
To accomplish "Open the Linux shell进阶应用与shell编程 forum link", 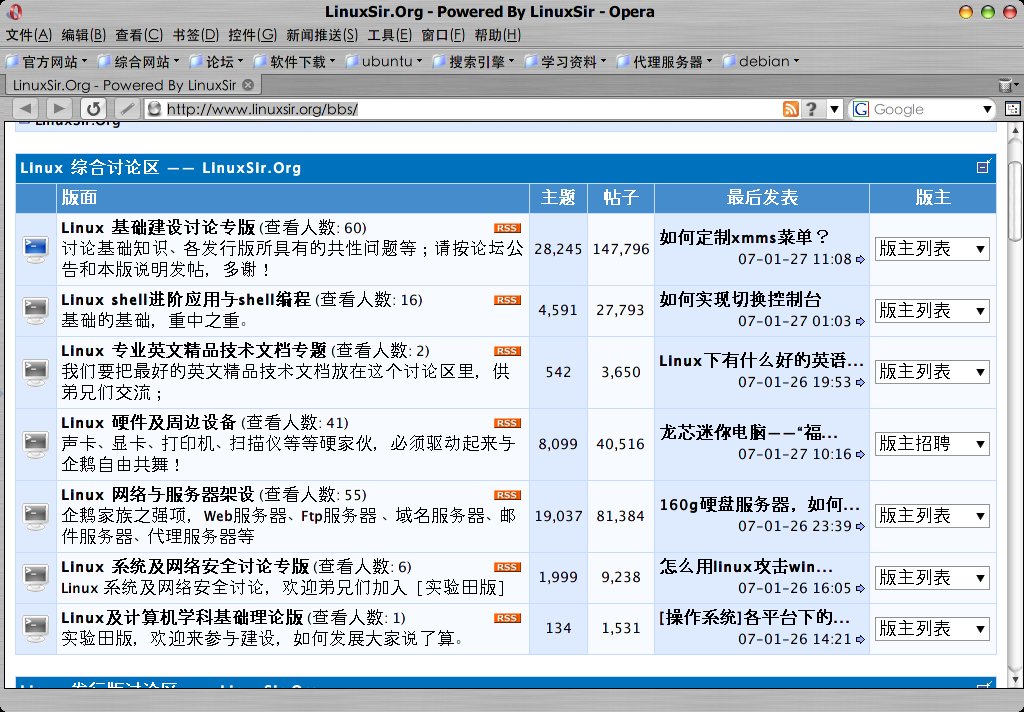I will pyautogui.click(x=186, y=299).
